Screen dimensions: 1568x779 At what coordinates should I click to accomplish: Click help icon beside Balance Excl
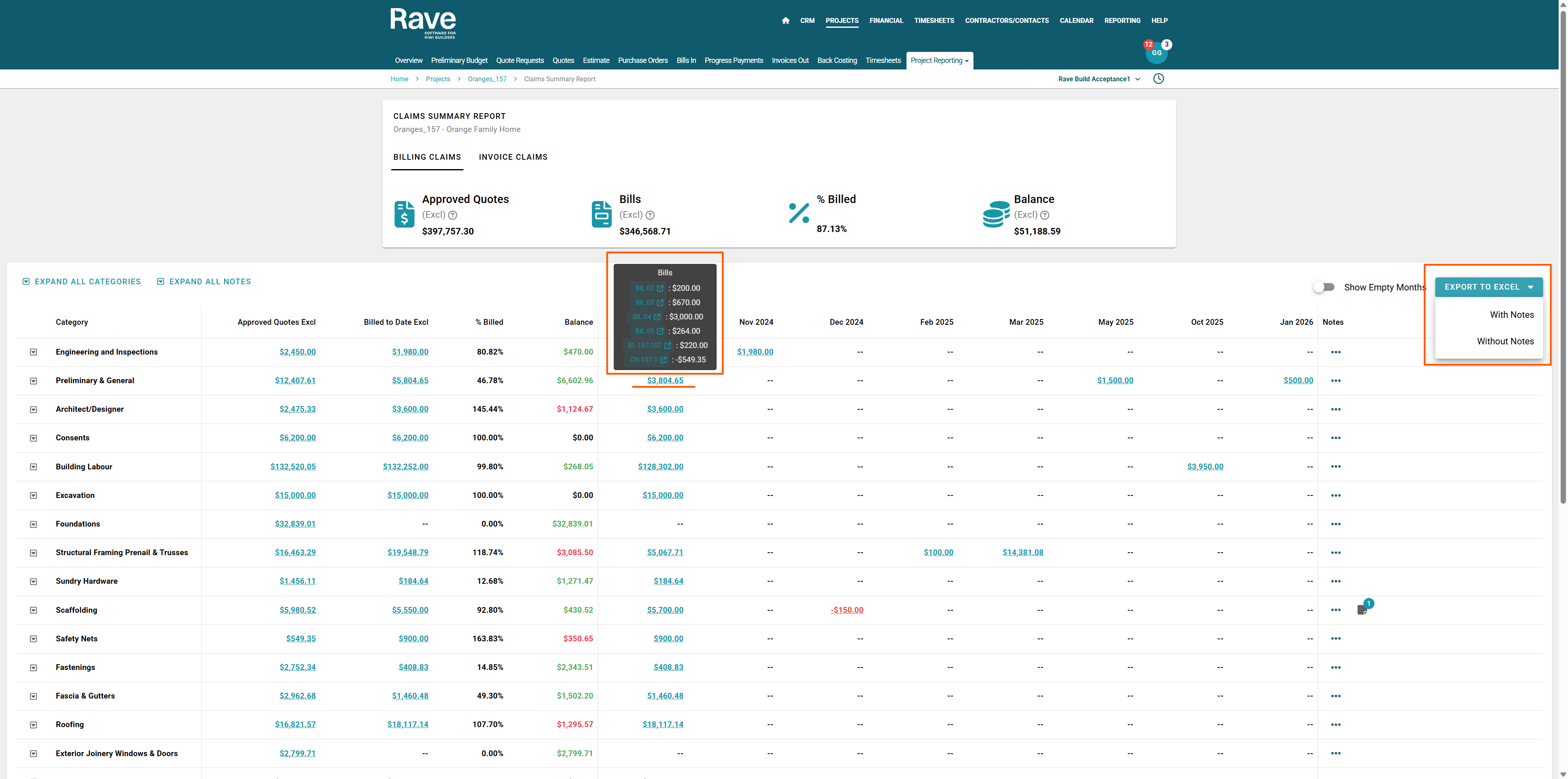coord(1045,215)
